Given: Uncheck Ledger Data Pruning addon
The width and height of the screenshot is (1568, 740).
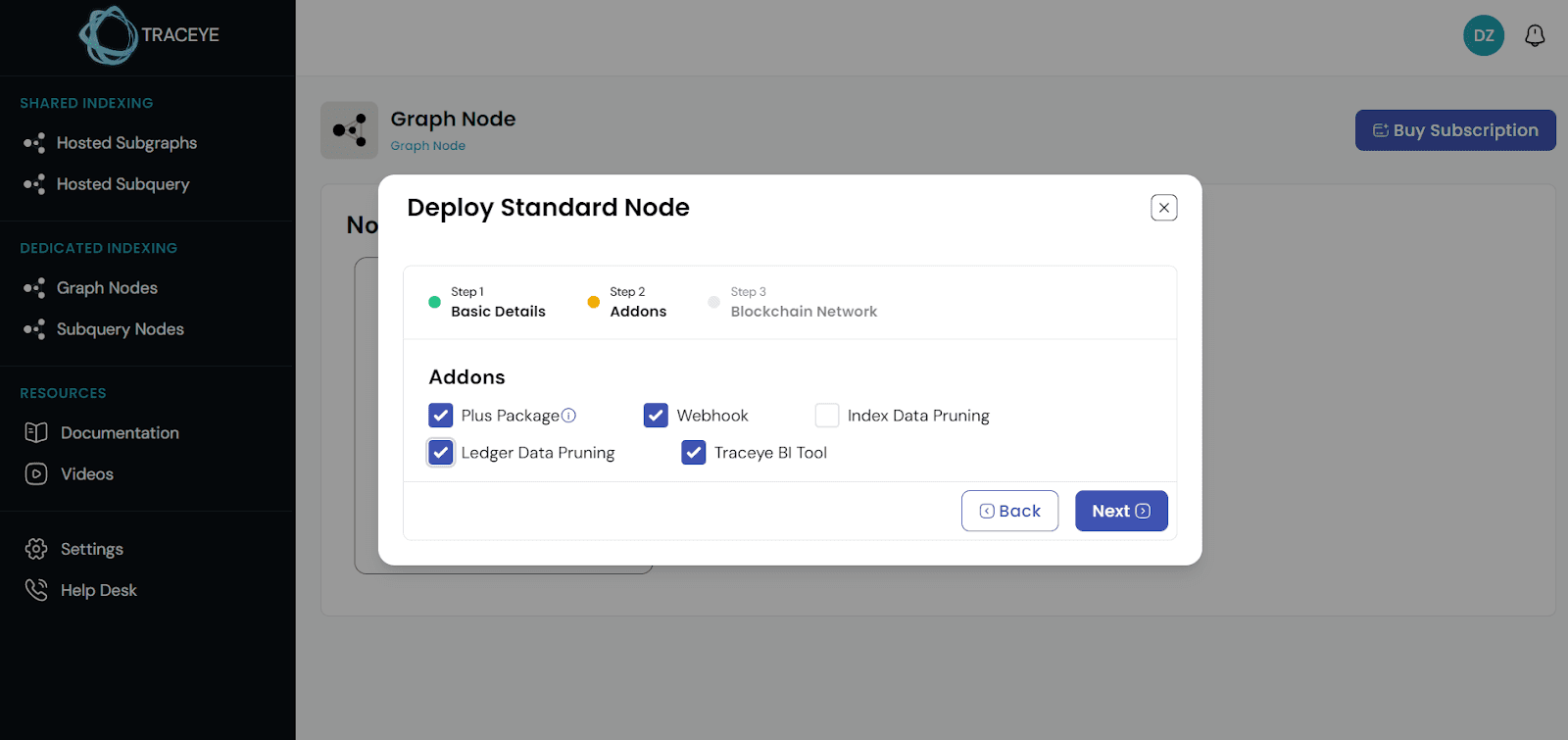Looking at the screenshot, I should click(441, 453).
